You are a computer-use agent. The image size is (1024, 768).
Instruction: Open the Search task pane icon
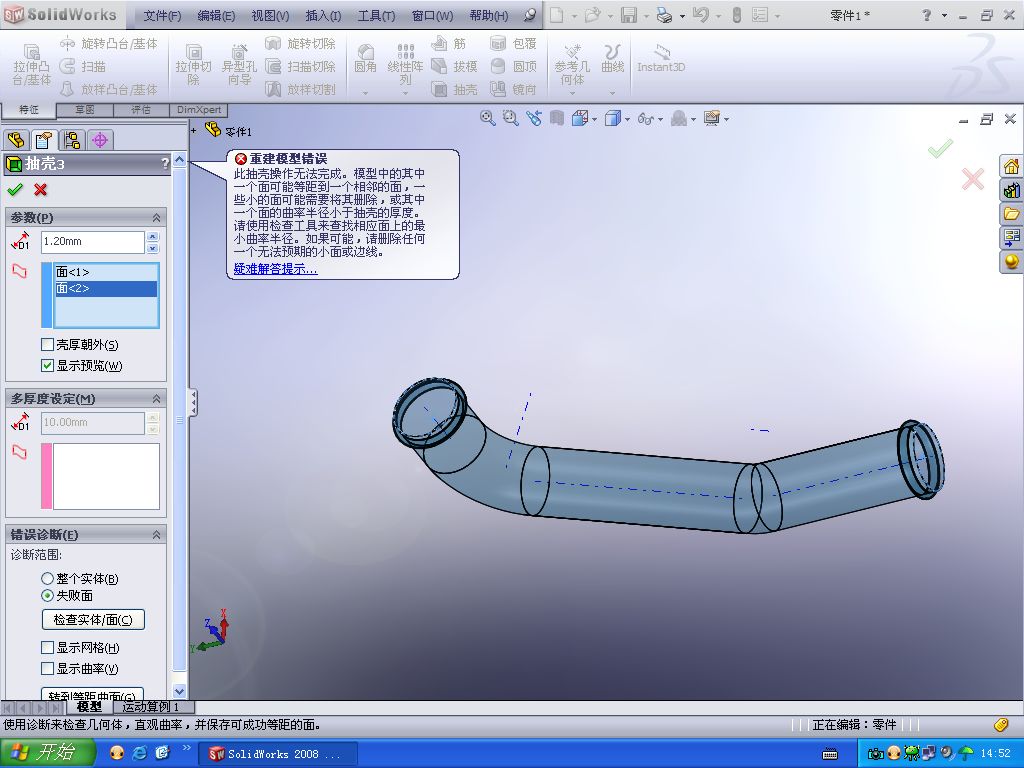click(x=1011, y=237)
